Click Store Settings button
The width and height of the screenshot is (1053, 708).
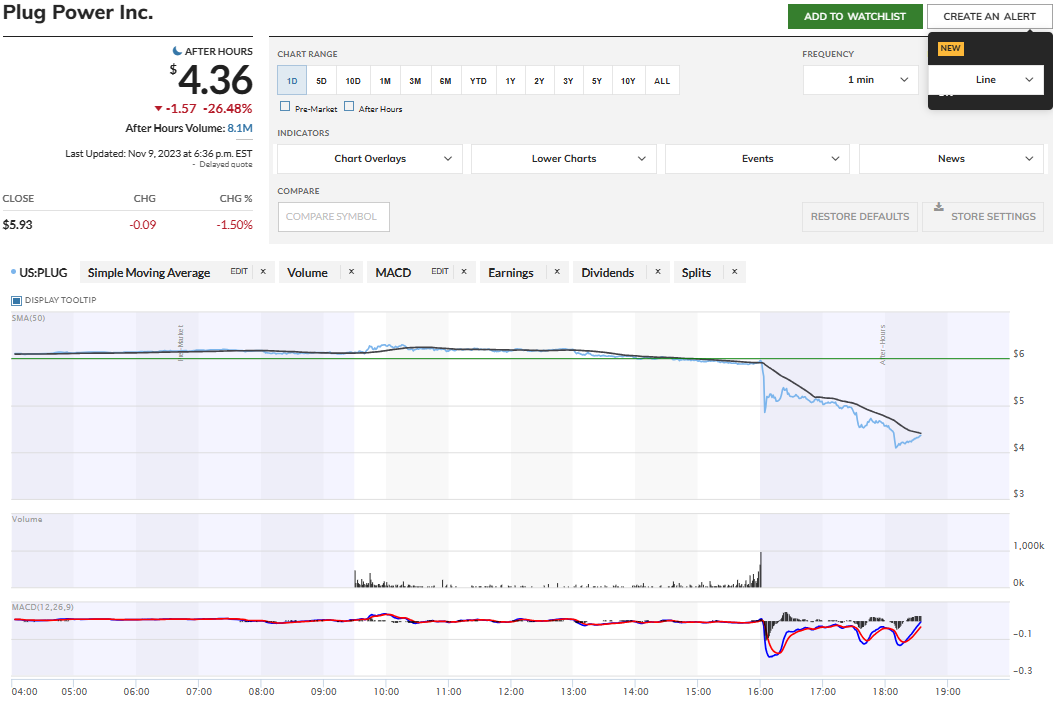pyautogui.click(x=983, y=216)
